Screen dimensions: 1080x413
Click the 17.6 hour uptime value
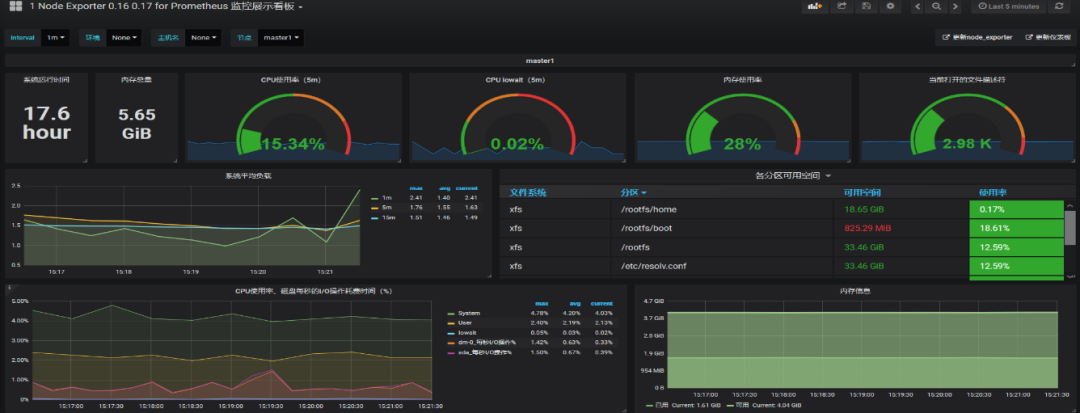(47, 123)
